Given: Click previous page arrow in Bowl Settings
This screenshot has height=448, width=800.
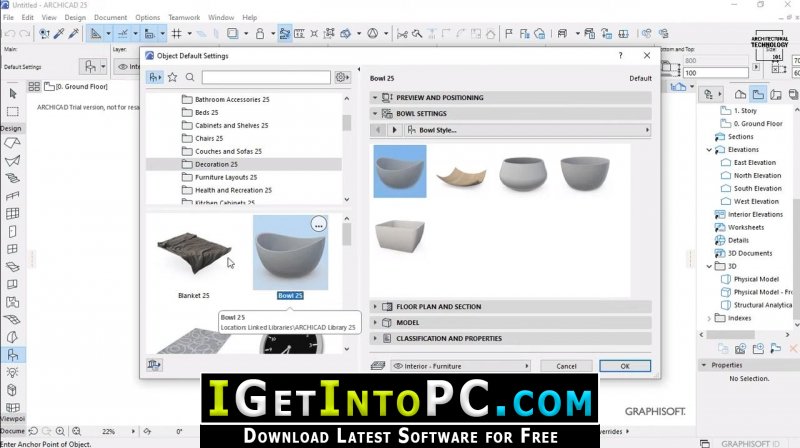Looking at the screenshot, I should click(378, 130).
